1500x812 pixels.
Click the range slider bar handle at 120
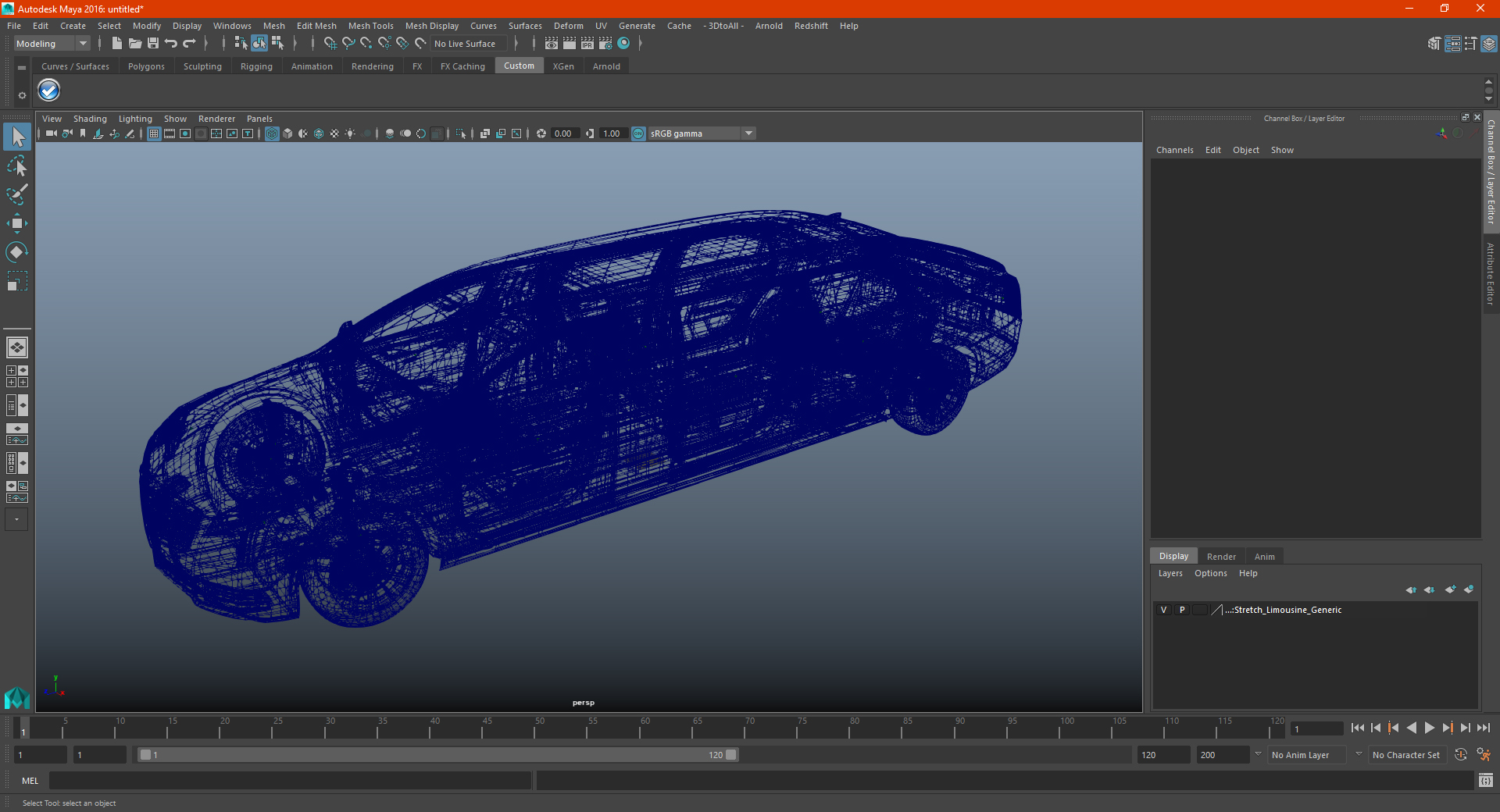(x=730, y=755)
